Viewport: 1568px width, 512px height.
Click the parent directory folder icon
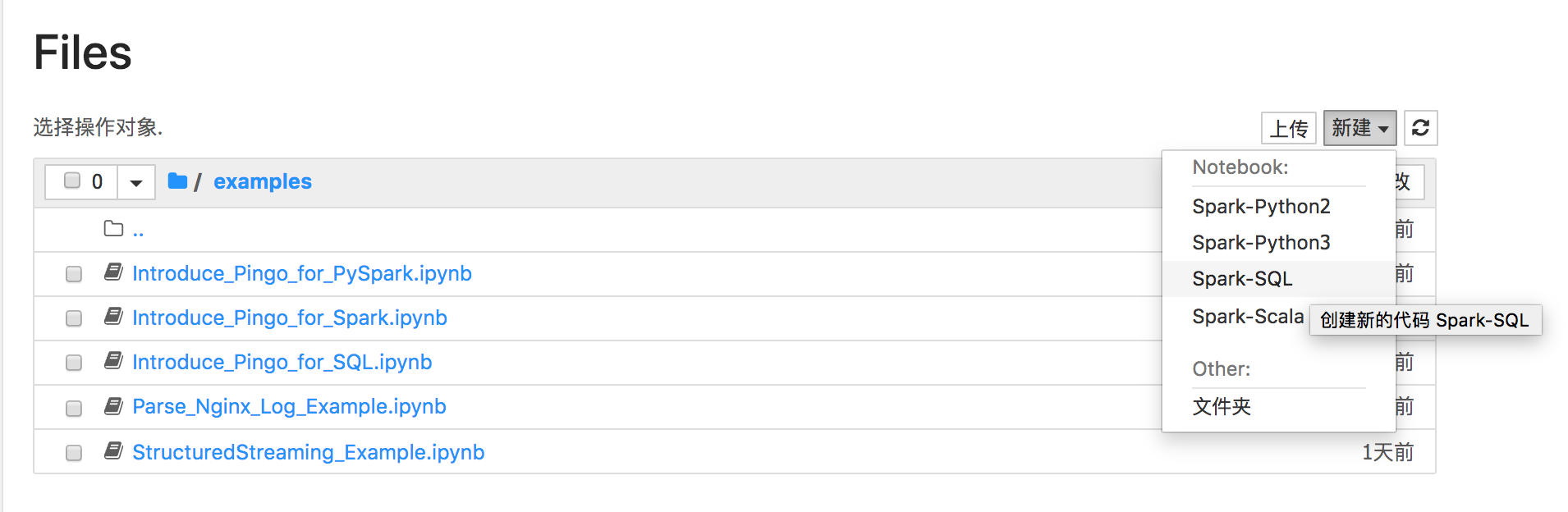point(114,229)
